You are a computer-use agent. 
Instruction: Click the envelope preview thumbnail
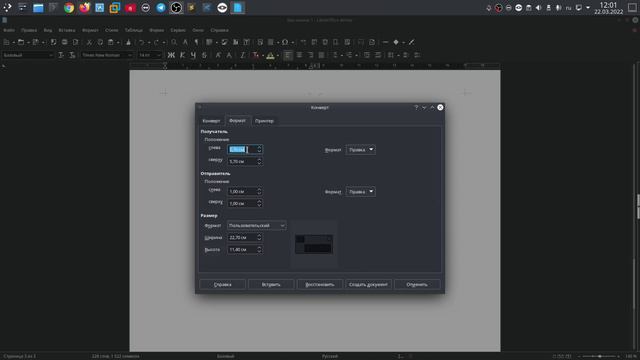click(314, 244)
